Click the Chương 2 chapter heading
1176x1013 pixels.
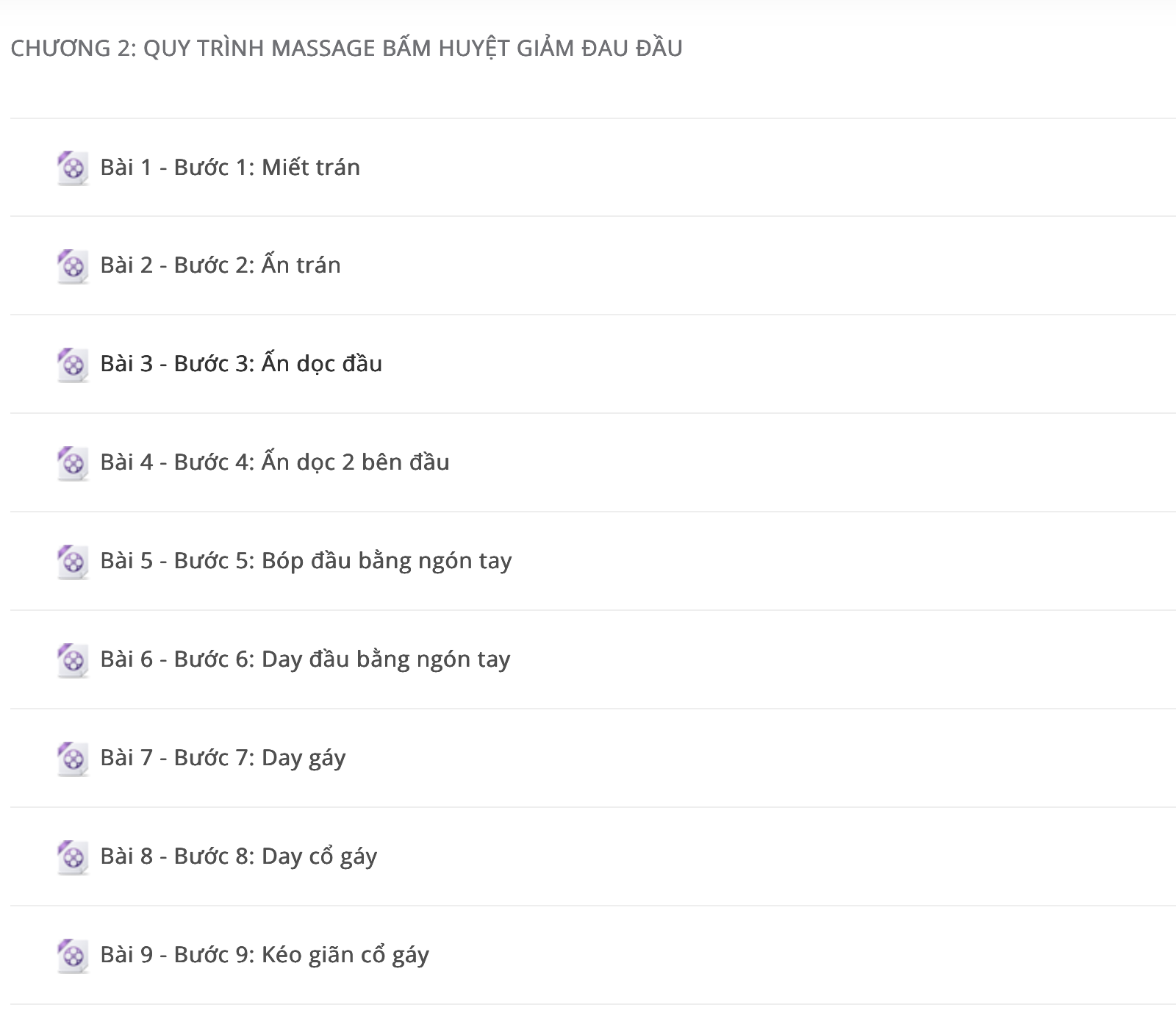point(347,48)
